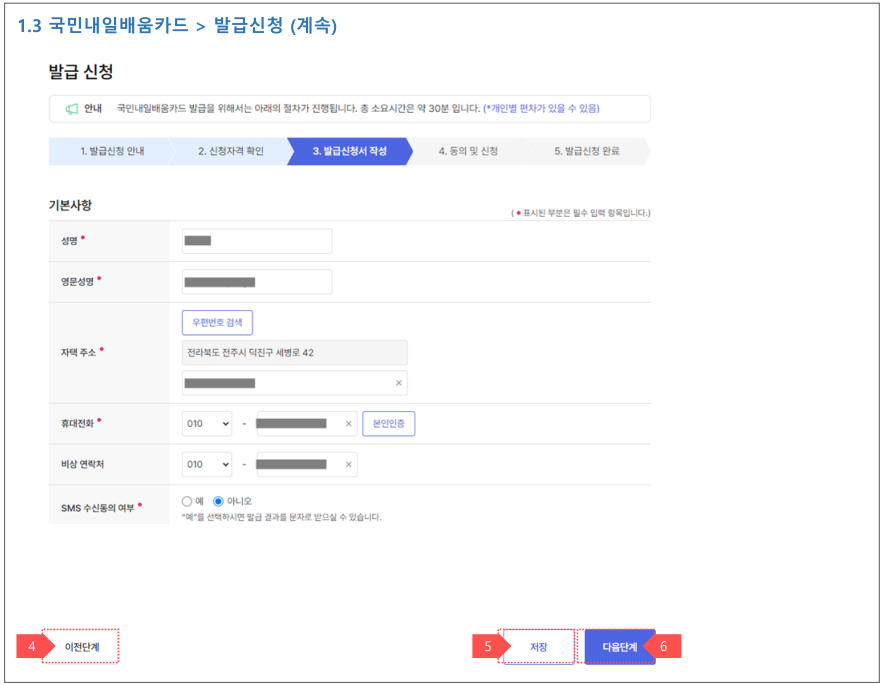Click the 성명 name input field
This screenshot has width=881, height=684.
260,241
